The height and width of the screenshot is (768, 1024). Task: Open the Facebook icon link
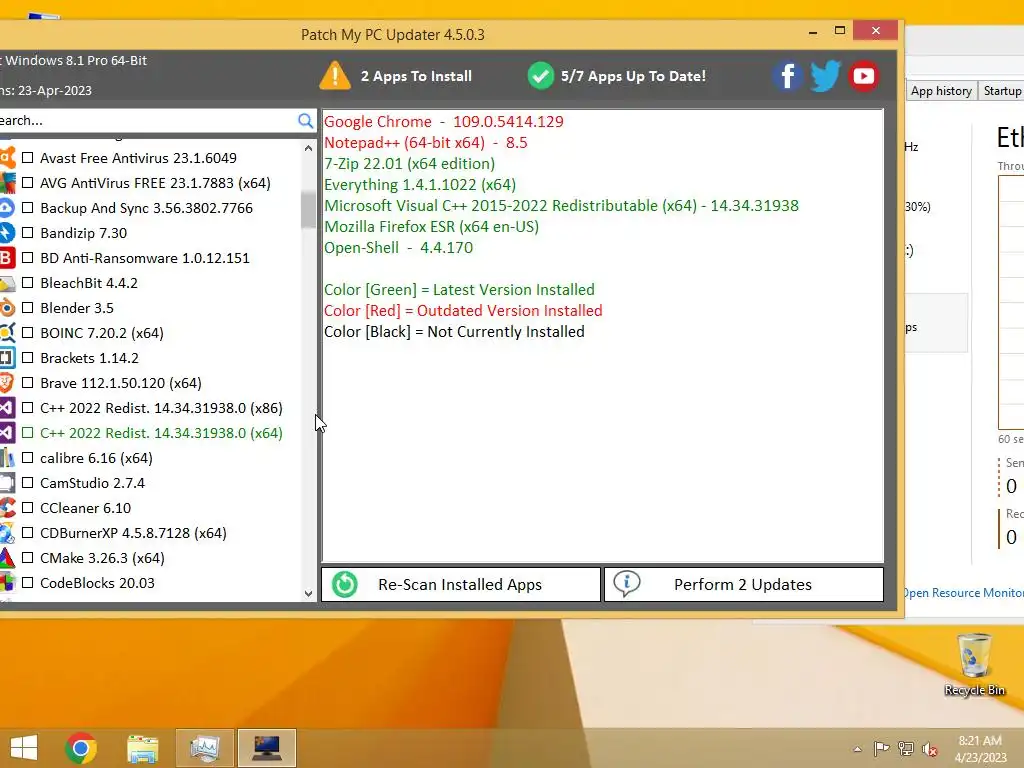point(788,76)
